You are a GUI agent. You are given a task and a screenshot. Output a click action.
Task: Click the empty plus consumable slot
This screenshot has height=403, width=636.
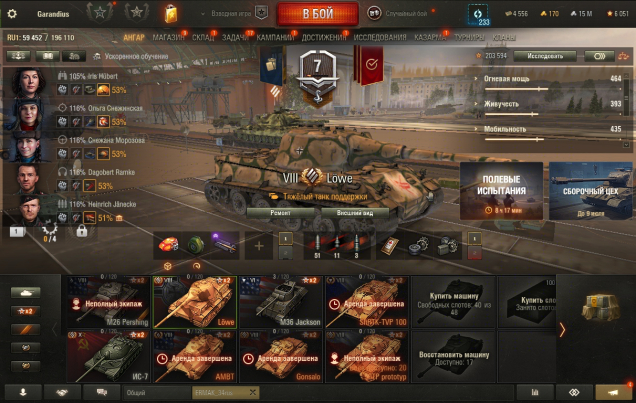[259, 246]
